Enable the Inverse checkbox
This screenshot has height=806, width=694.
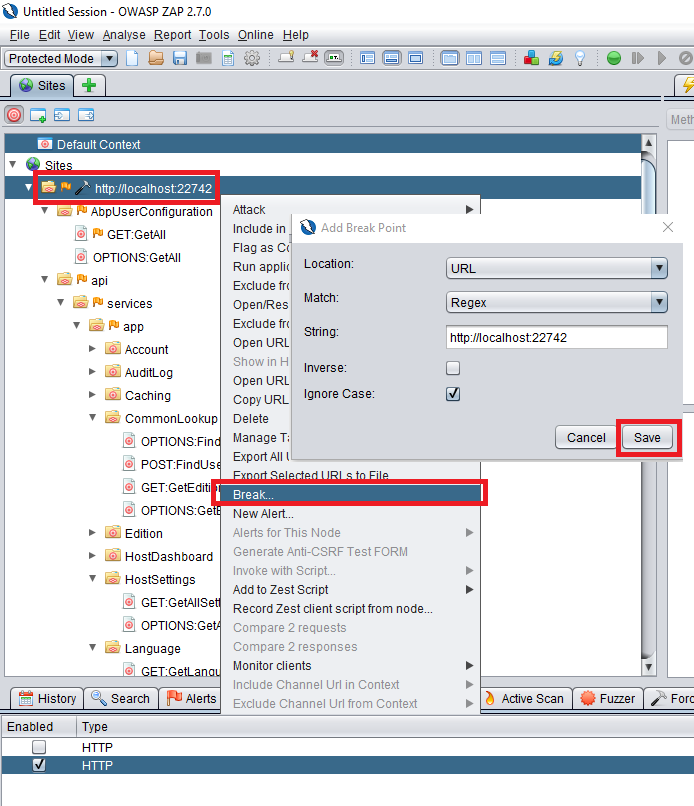coord(453,368)
